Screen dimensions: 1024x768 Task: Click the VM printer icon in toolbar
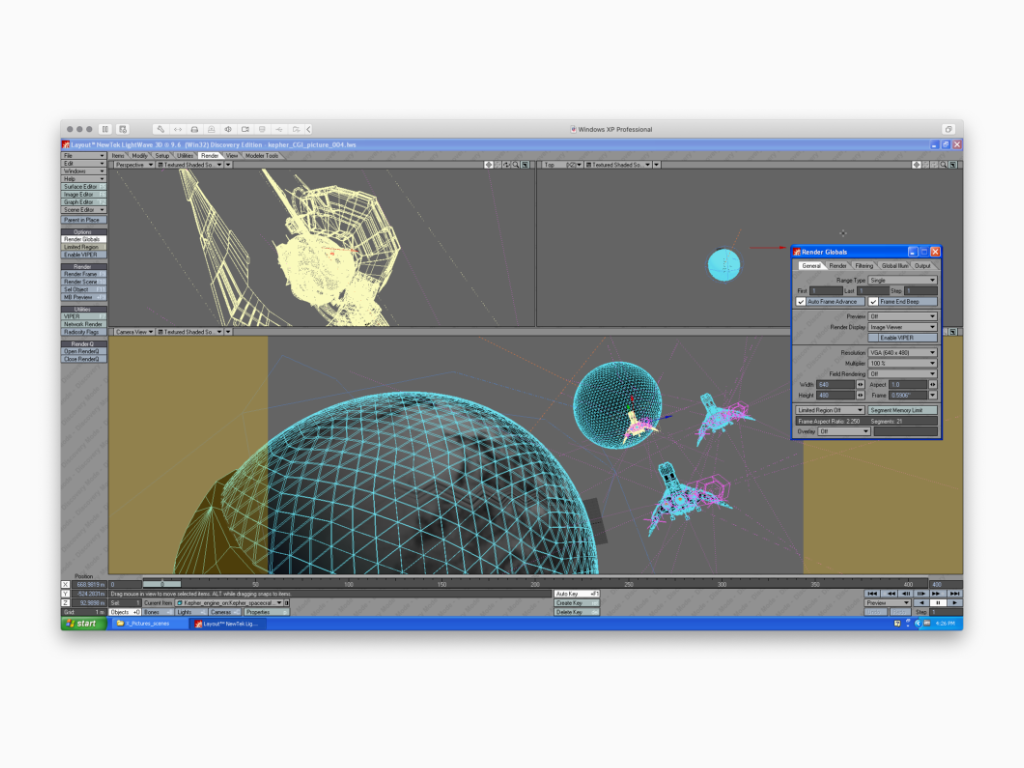click(194, 129)
